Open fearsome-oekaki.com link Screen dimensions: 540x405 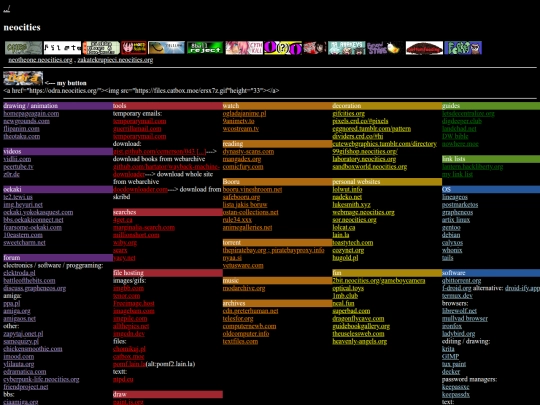click(x=32, y=227)
